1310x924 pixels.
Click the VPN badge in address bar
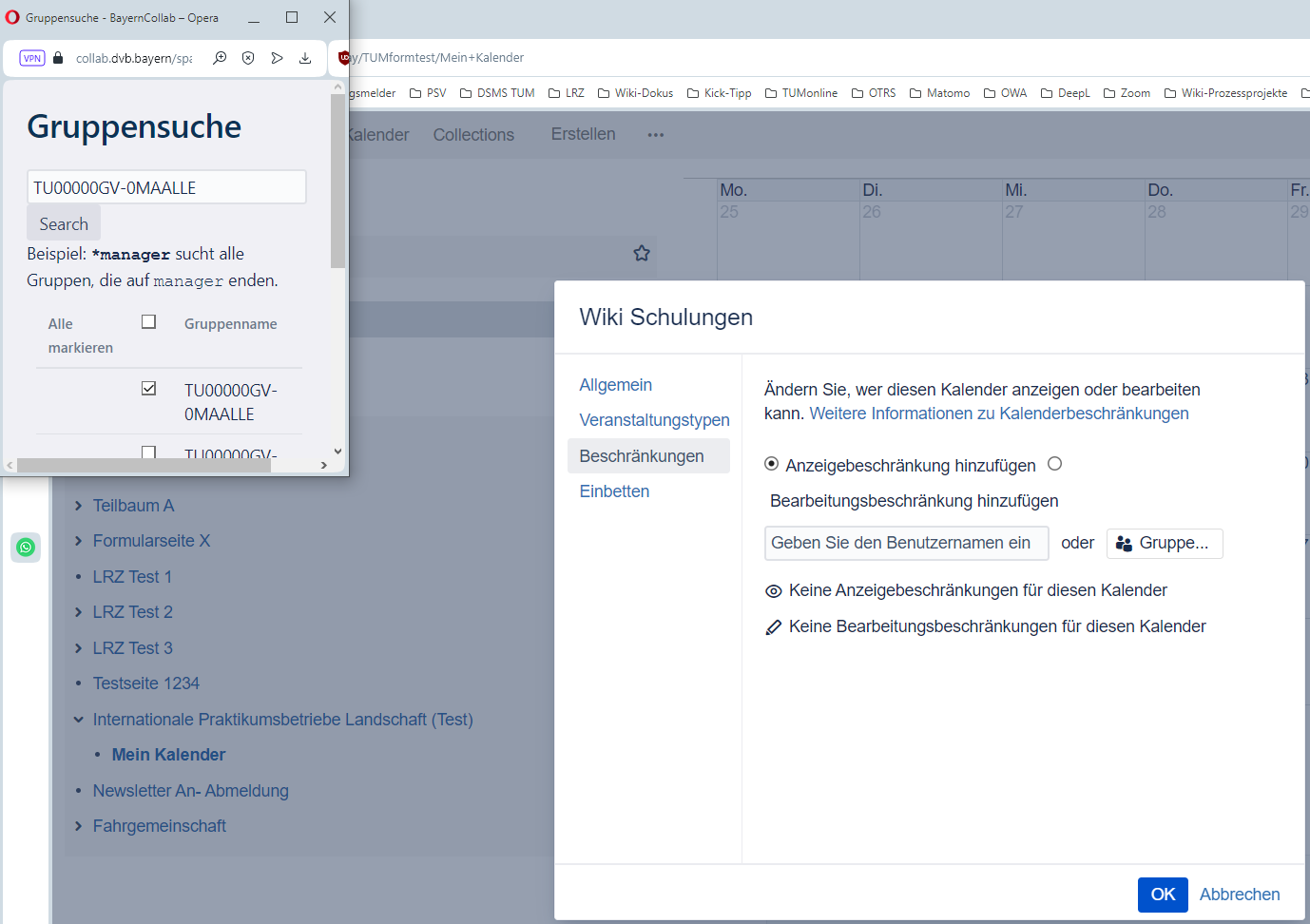click(x=32, y=58)
